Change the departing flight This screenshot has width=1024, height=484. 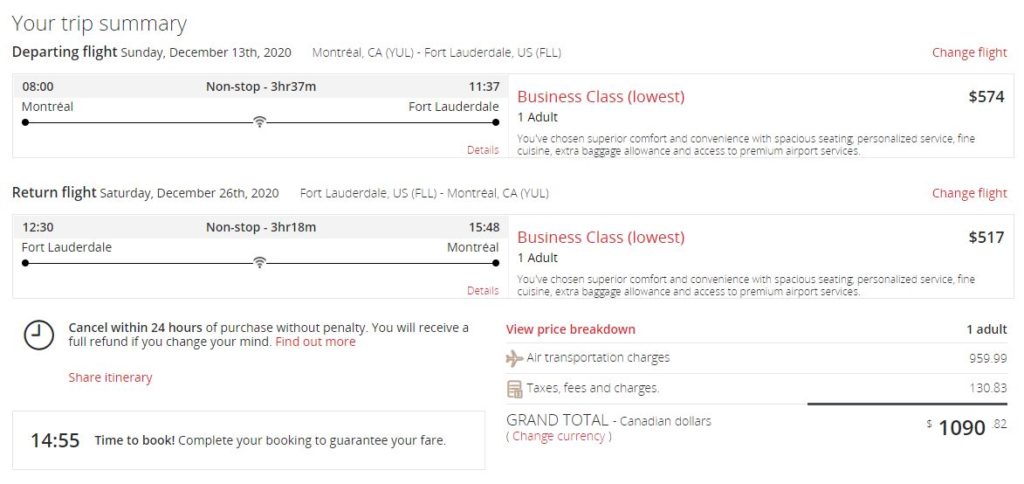coord(969,53)
